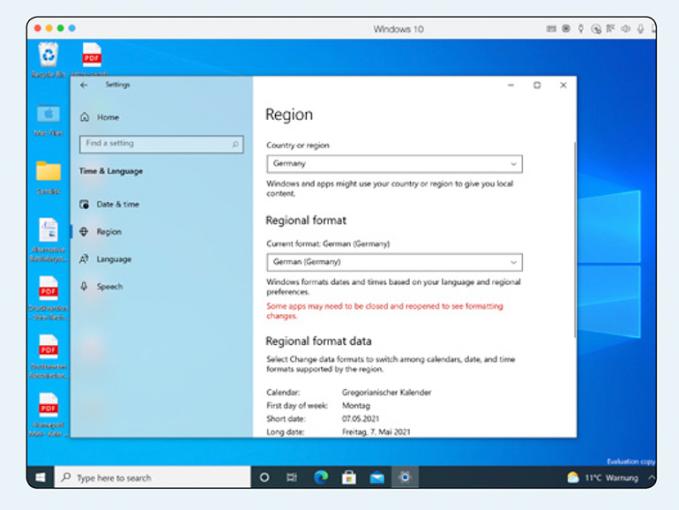Viewport: 679px width, 510px height.
Task: Click the Gregorianischer Kalender value
Action: point(386,392)
